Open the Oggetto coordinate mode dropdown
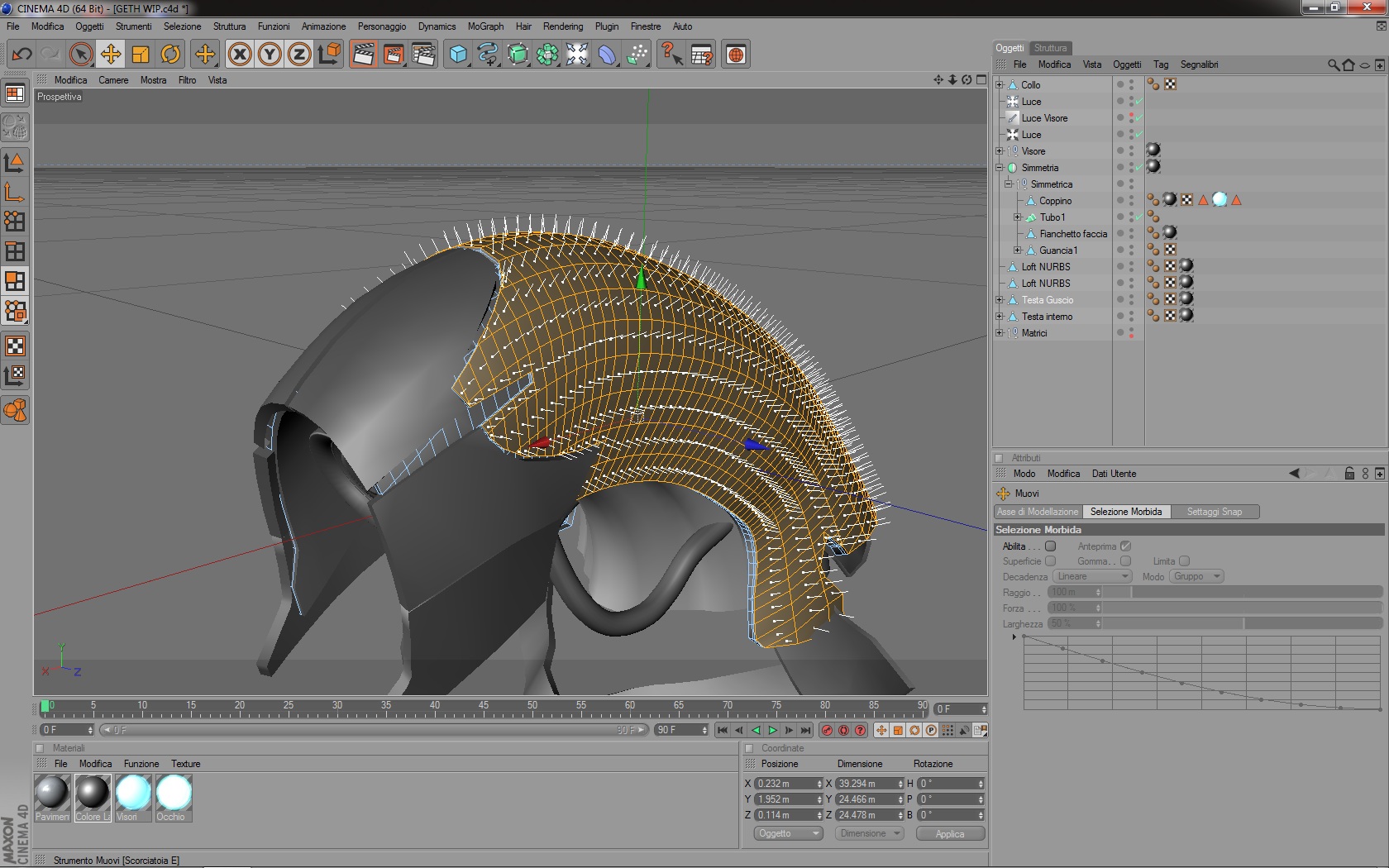 point(788,833)
